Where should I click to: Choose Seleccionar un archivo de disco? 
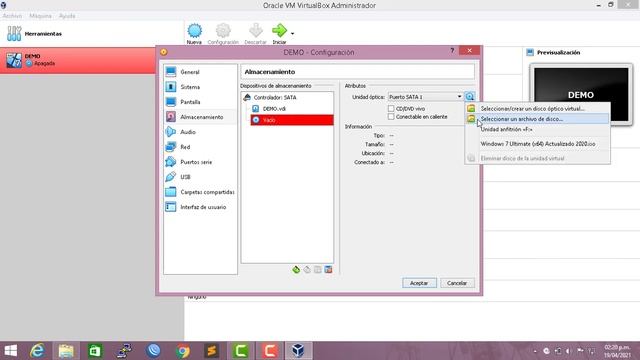point(537,119)
